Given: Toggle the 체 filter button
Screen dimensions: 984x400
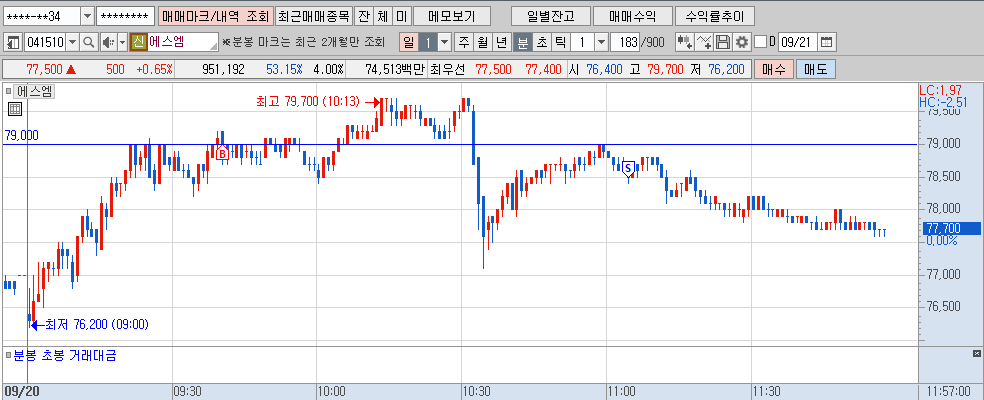Looking at the screenshot, I should tap(383, 16).
